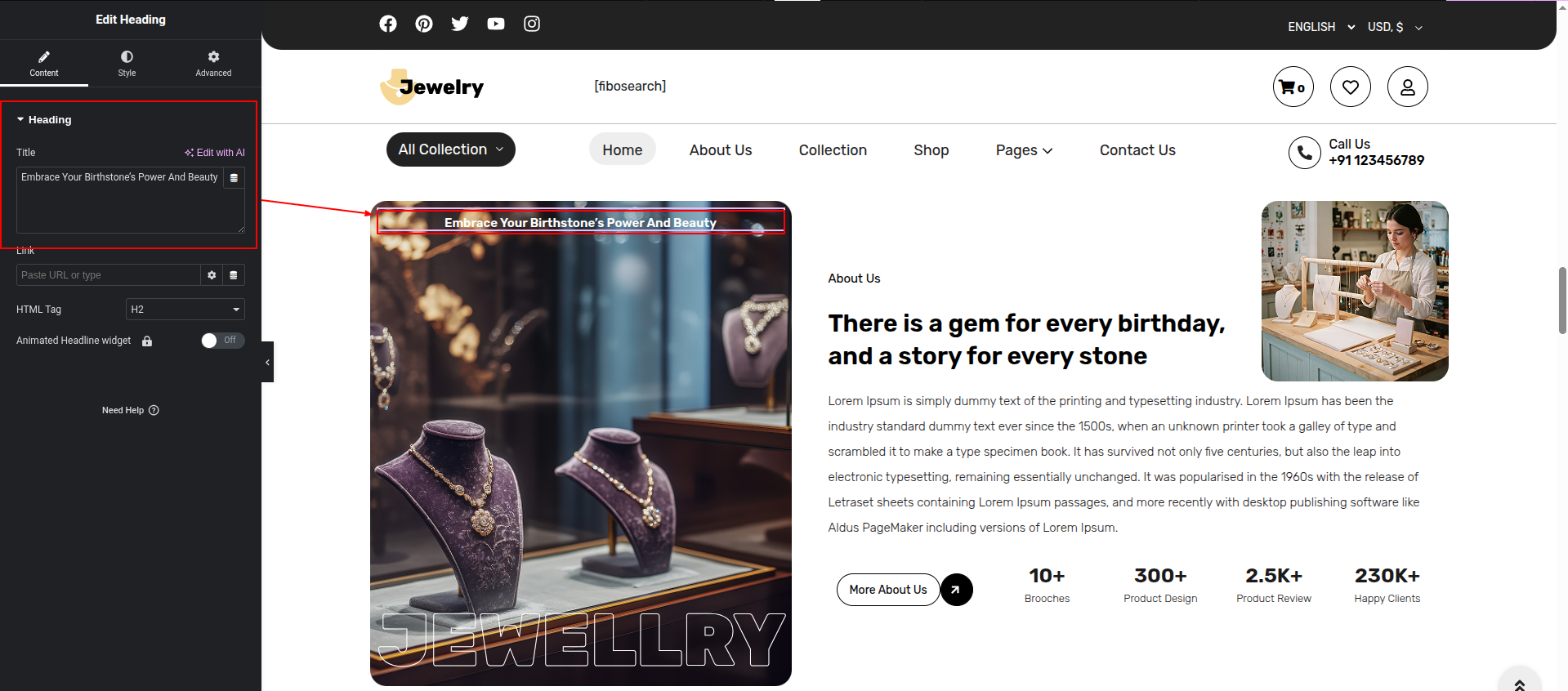Open the wishlist heart icon
The height and width of the screenshot is (691, 1568).
point(1351,87)
